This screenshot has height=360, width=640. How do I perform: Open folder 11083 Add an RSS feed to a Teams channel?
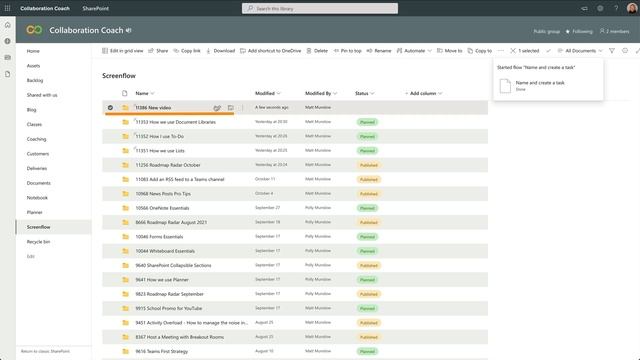click(180, 179)
